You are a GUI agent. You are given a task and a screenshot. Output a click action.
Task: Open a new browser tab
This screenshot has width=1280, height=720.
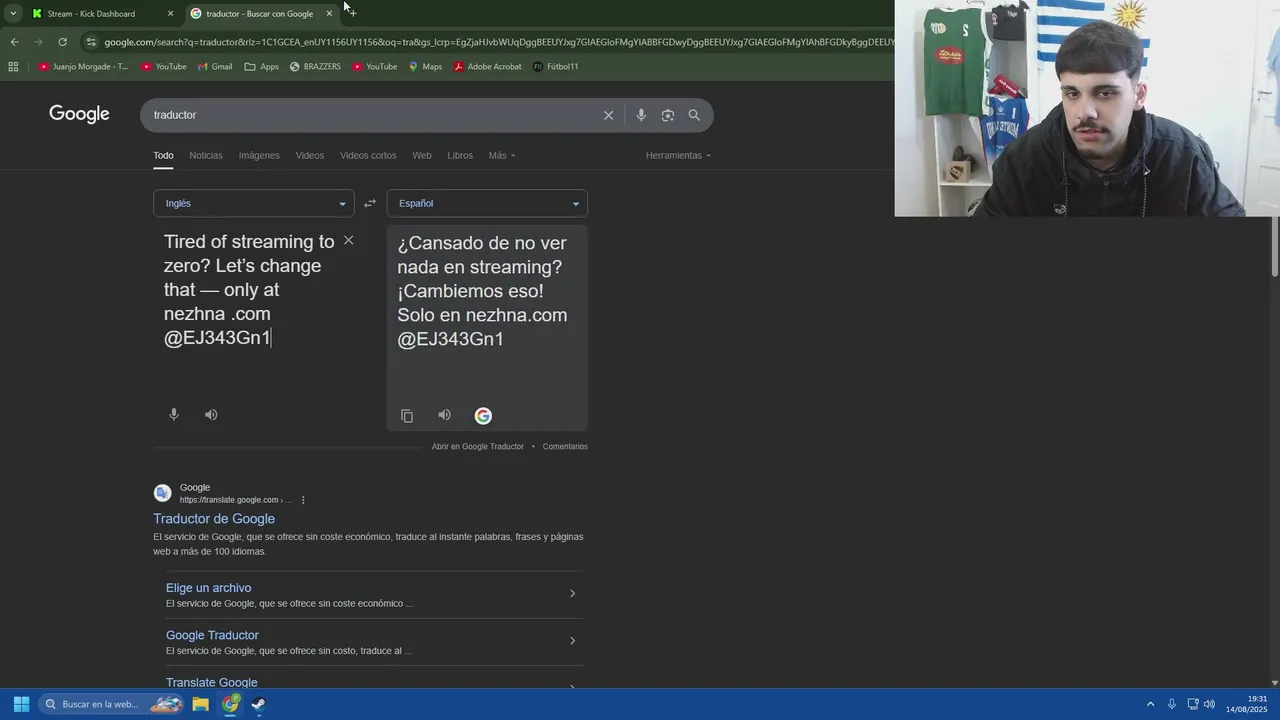click(352, 13)
